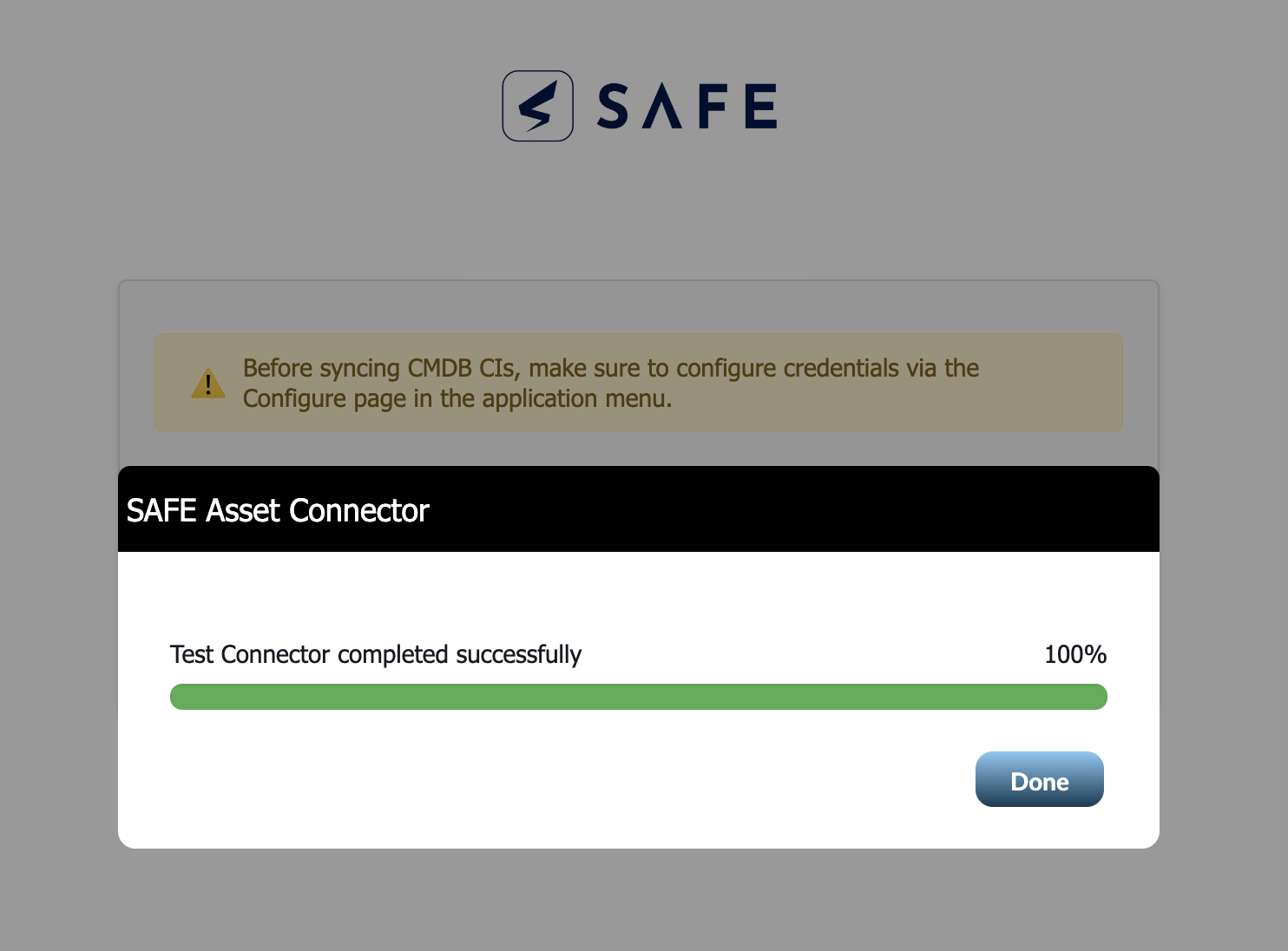This screenshot has height=951, width=1288.
Task: Click the 100% progress label
Action: tap(1074, 654)
